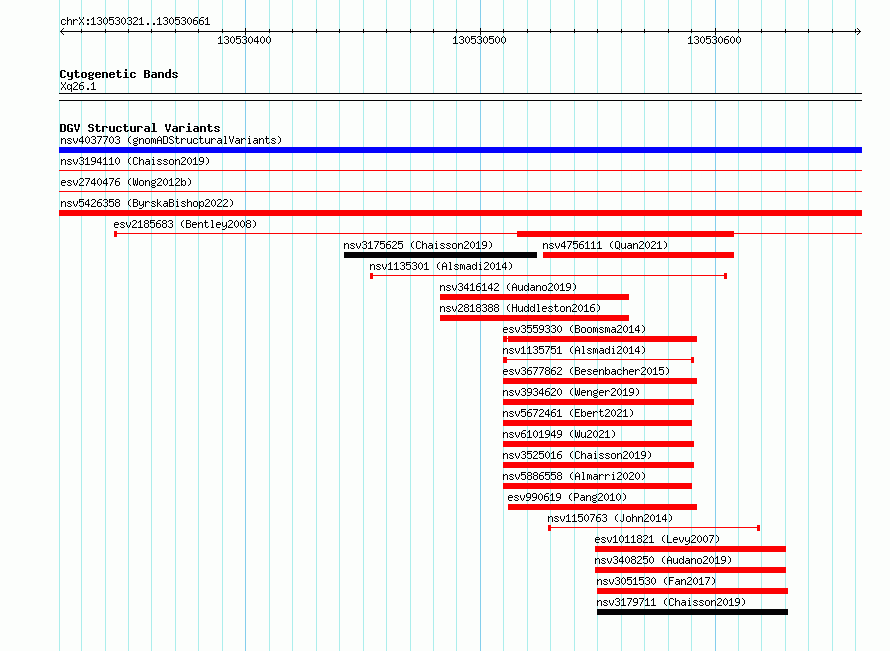890x651 pixels.
Task: Open the esv2185683 (Bentley2008) label
Action: [185, 224]
